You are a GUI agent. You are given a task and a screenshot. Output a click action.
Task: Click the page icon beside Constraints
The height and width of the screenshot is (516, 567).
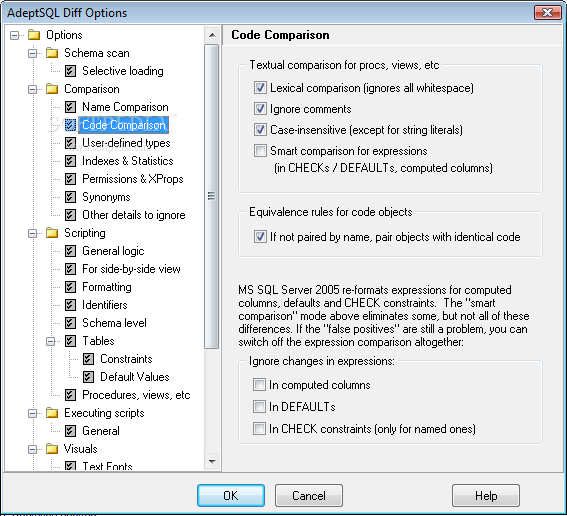tap(88, 359)
